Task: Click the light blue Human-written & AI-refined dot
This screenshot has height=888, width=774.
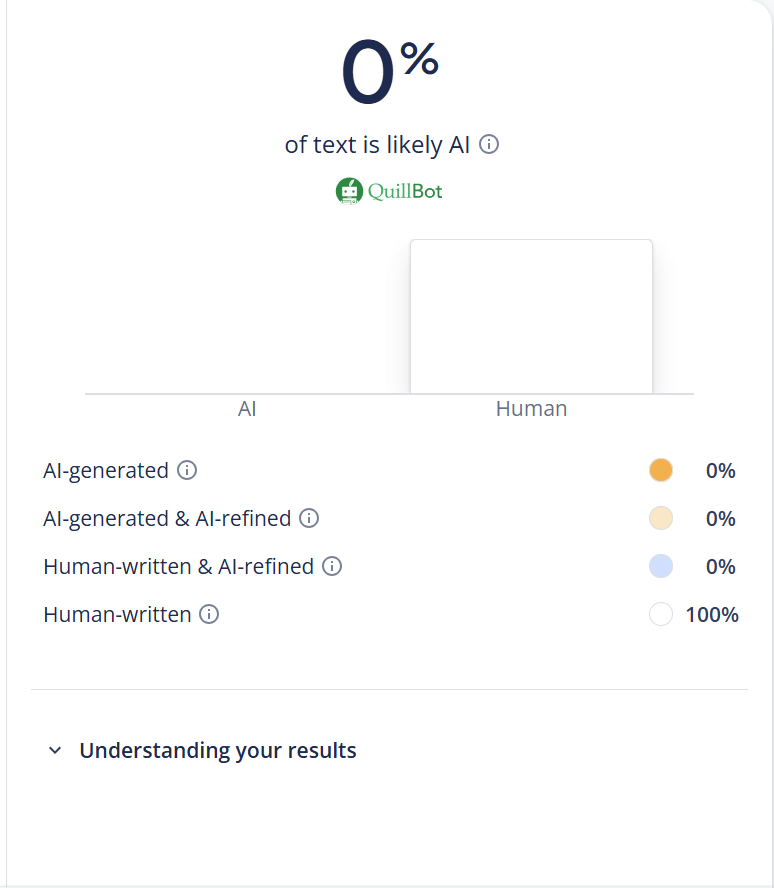Action: tap(661, 566)
